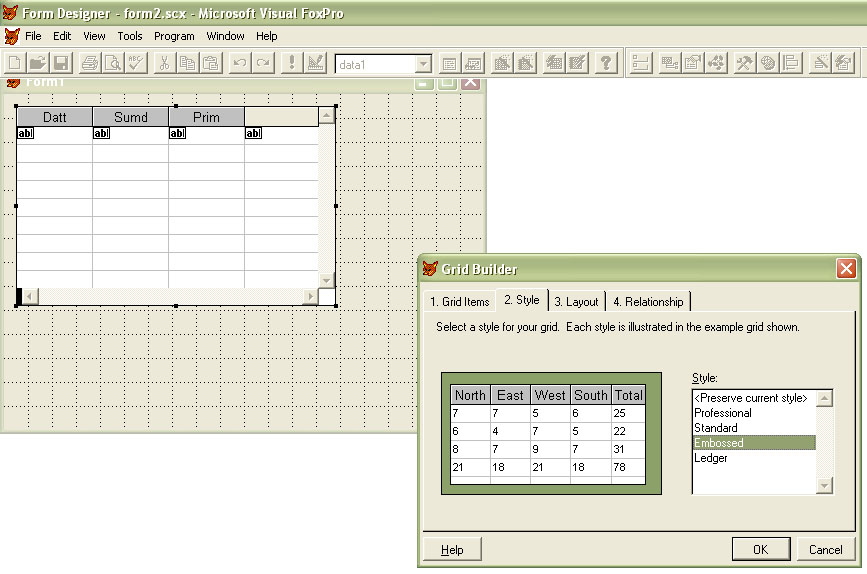Click OK in Grid Builder
This screenshot has height=574, width=867.
pos(761,549)
